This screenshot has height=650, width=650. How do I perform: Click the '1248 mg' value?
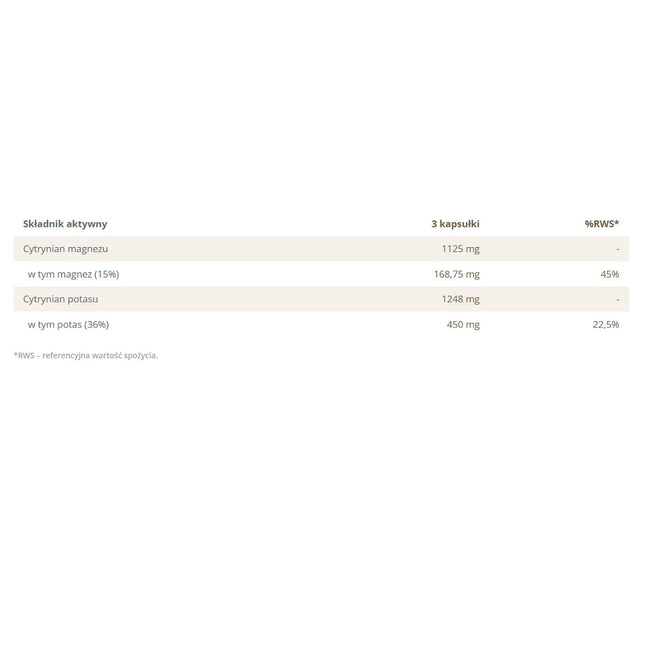point(460,299)
